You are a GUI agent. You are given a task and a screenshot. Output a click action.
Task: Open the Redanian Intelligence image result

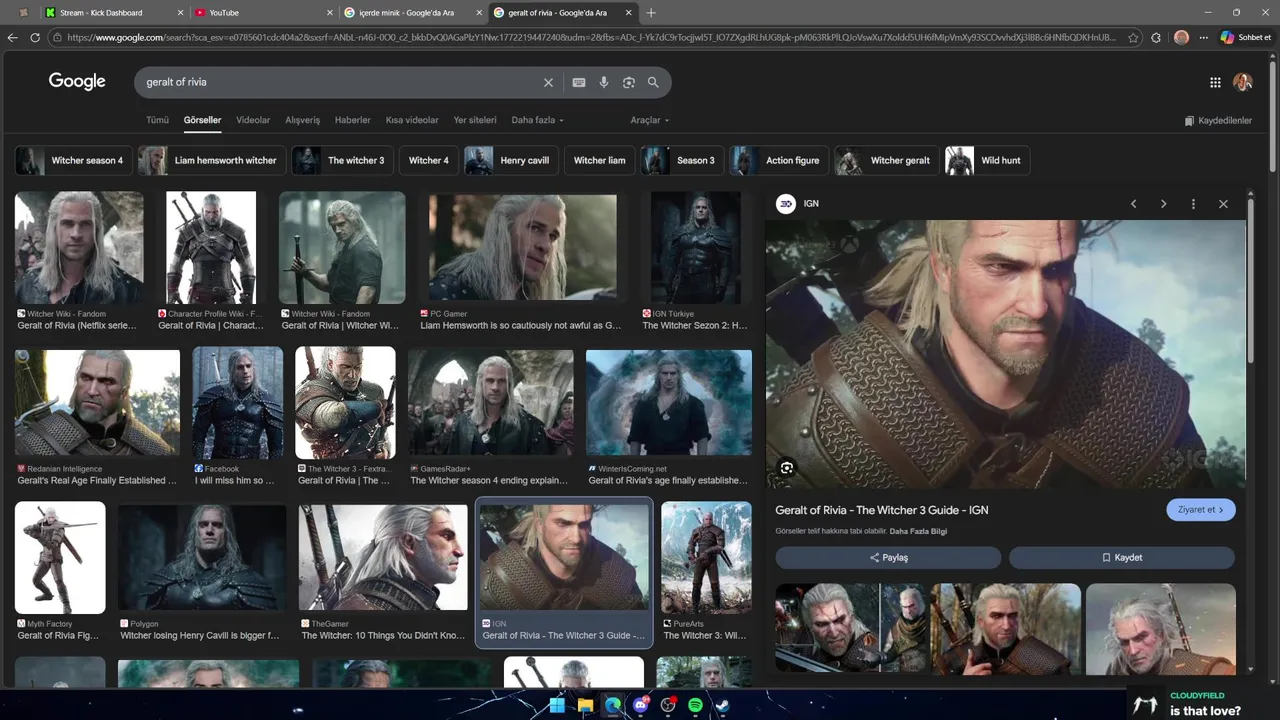(97, 402)
